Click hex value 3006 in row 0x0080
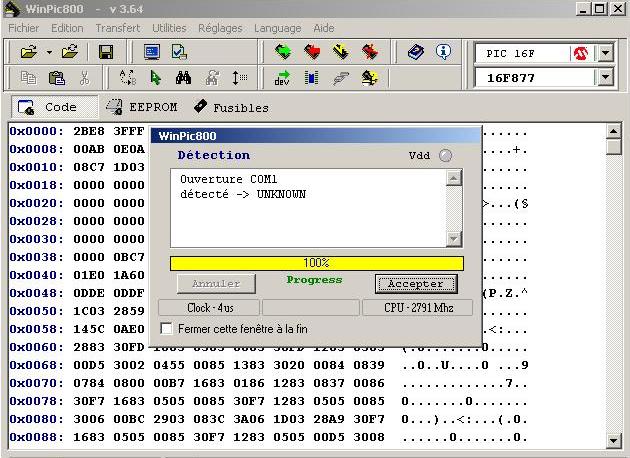This screenshot has height=458, width=630. click(89, 419)
